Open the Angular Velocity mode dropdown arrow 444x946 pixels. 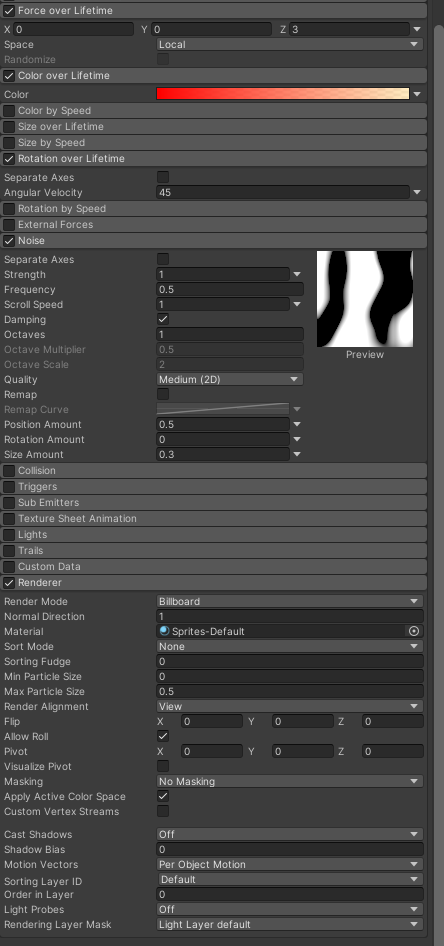(417, 192)
